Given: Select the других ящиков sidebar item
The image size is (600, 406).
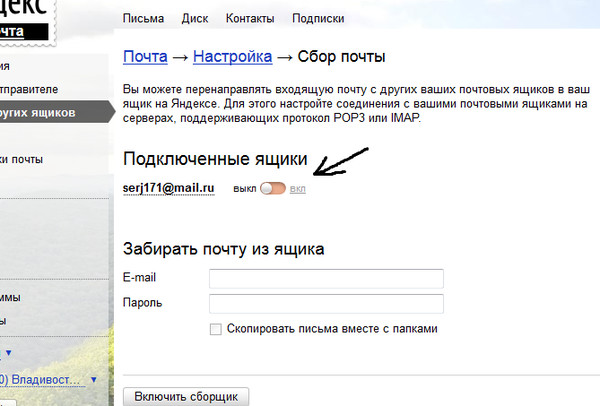Looking at the screenshot, I should point(57,112).
